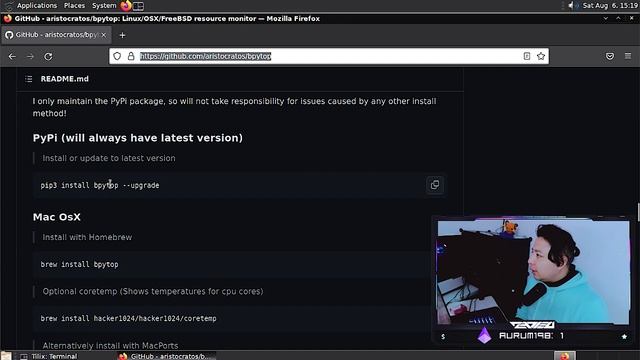The height and width of the screenshot is (360, 640).
Task: Switch to Tilix: Terminal in taskbar
Action: click(x=49, y=356)
